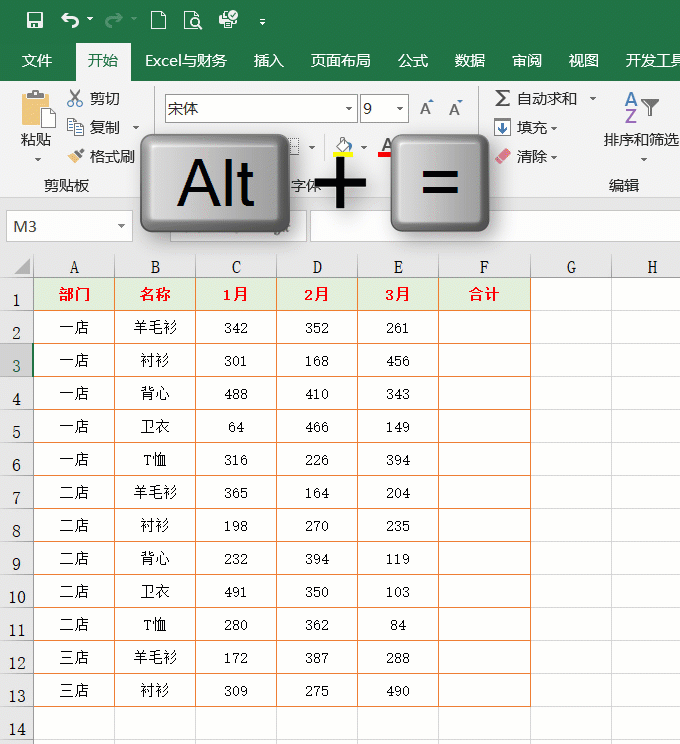Click the New blank document icon
680x744 pixels.
coord(158,20)
